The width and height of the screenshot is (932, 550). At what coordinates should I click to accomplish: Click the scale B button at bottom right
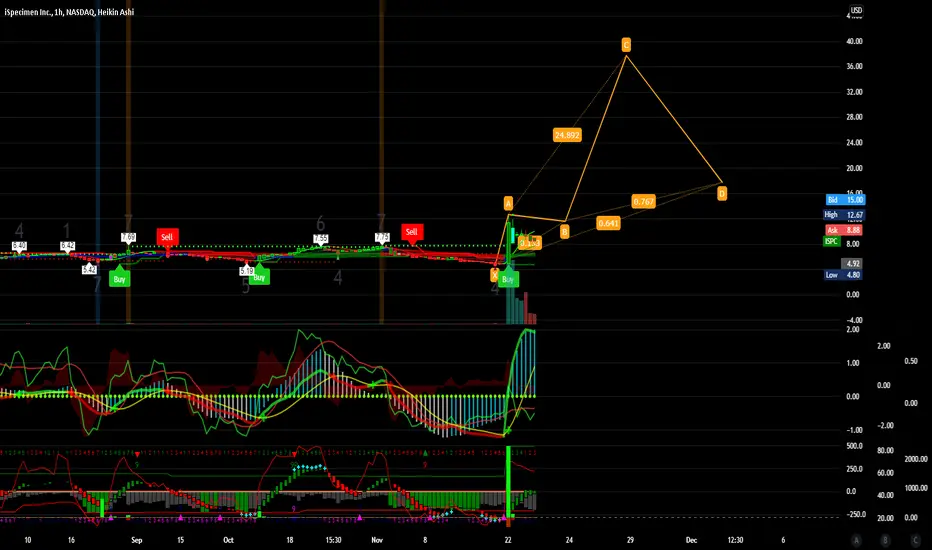click(x=885, y=540)
